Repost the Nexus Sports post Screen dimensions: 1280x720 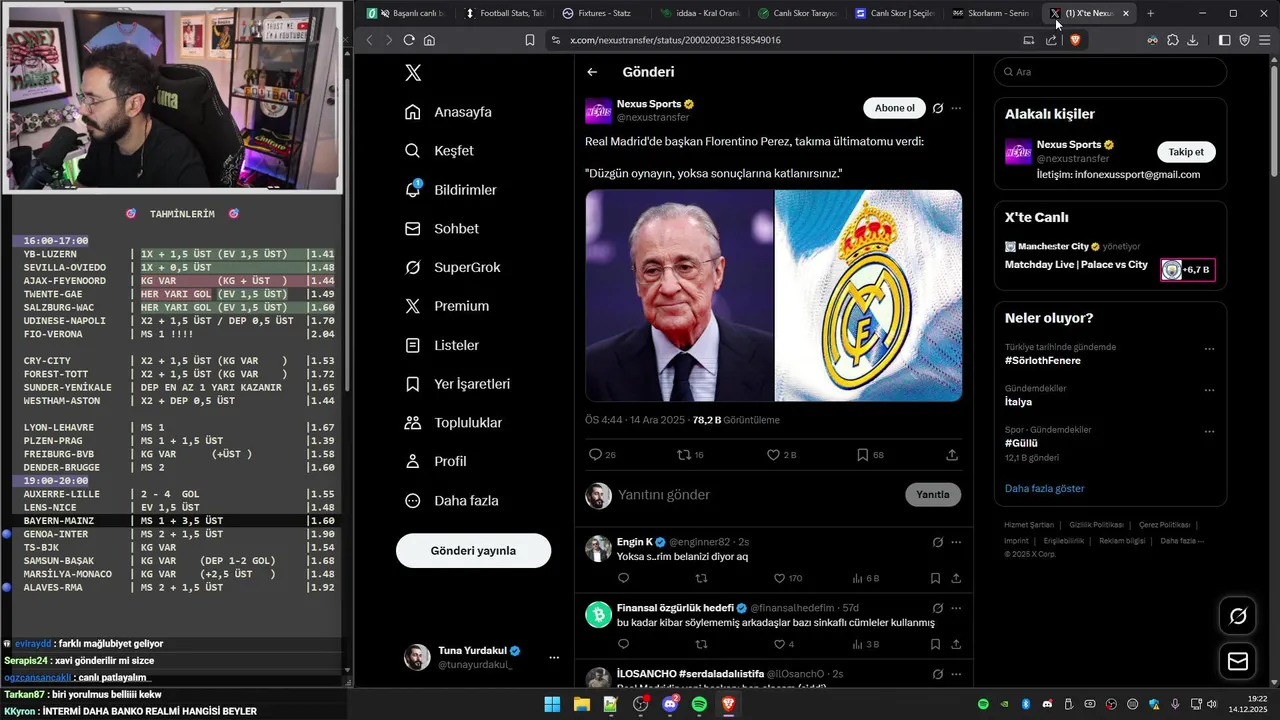(x=690, y=455)
